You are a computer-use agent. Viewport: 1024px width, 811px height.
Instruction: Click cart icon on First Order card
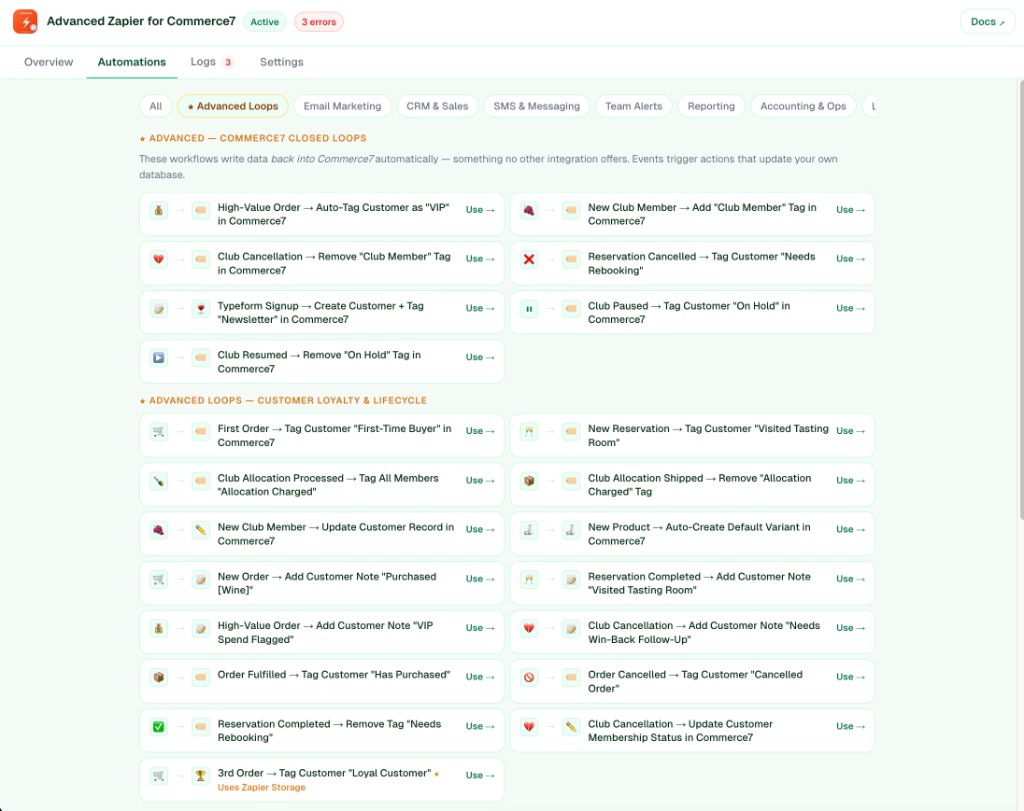(159, 432)
